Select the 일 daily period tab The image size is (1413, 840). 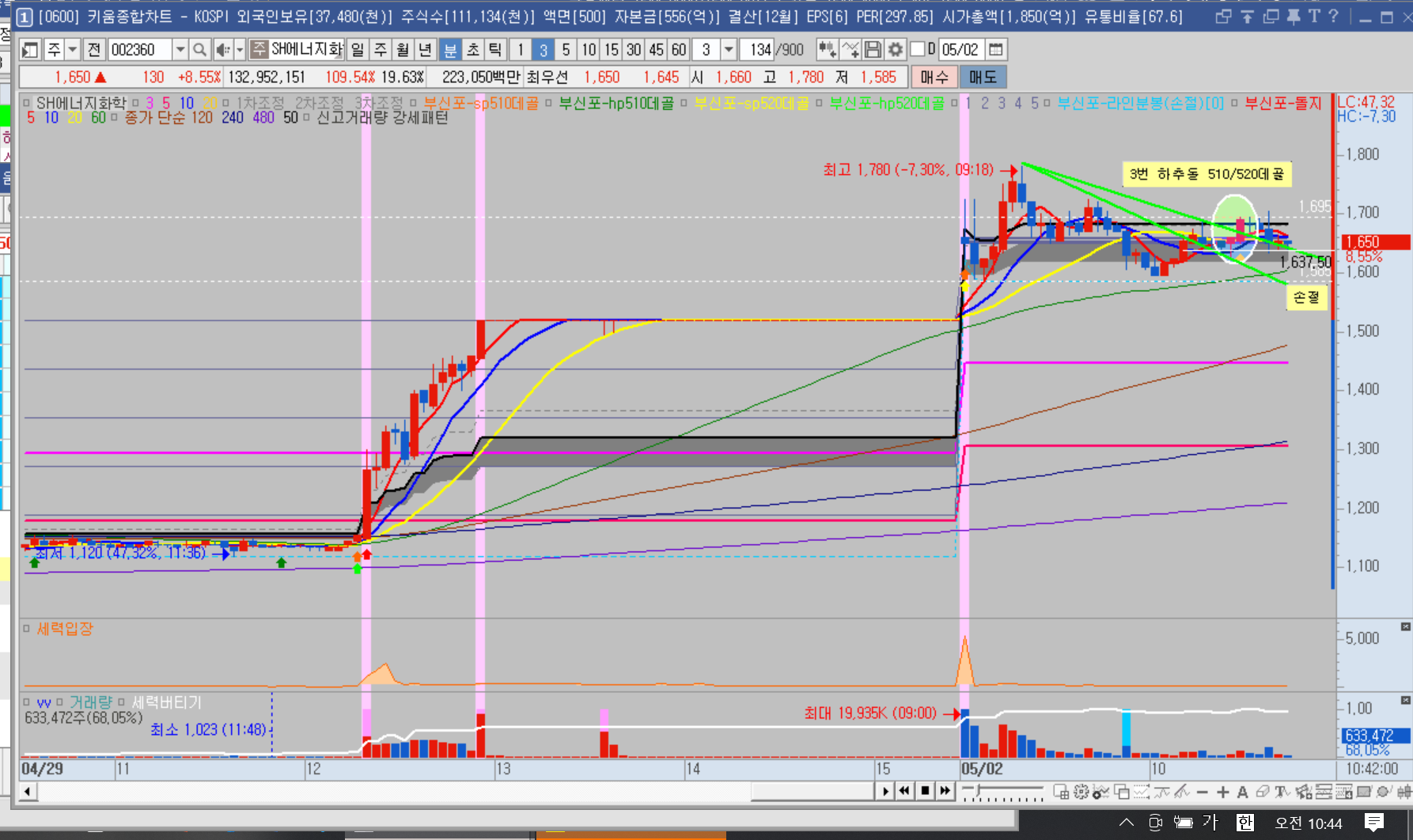[358, 50]
